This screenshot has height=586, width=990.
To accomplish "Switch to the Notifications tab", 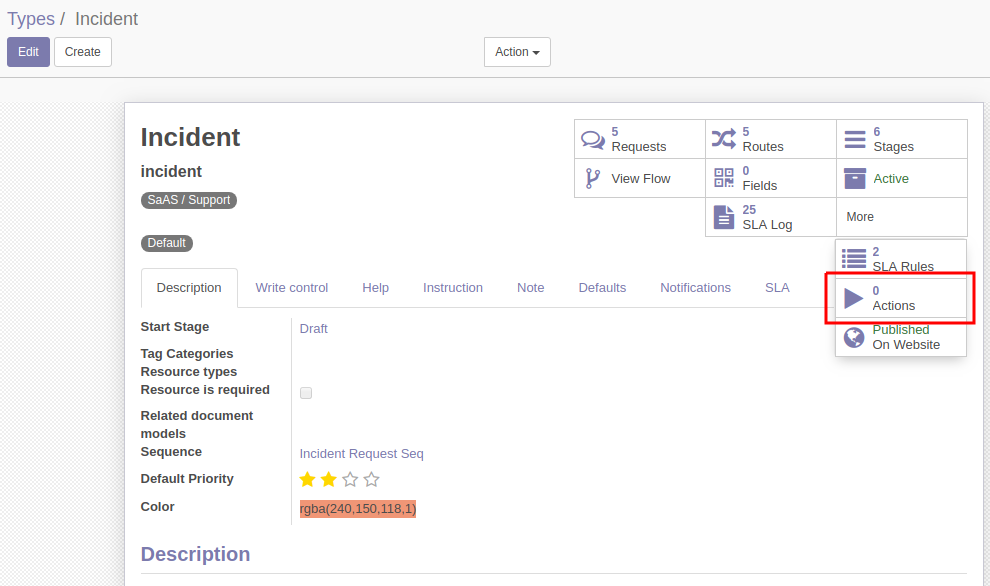I will click(695, 288).
